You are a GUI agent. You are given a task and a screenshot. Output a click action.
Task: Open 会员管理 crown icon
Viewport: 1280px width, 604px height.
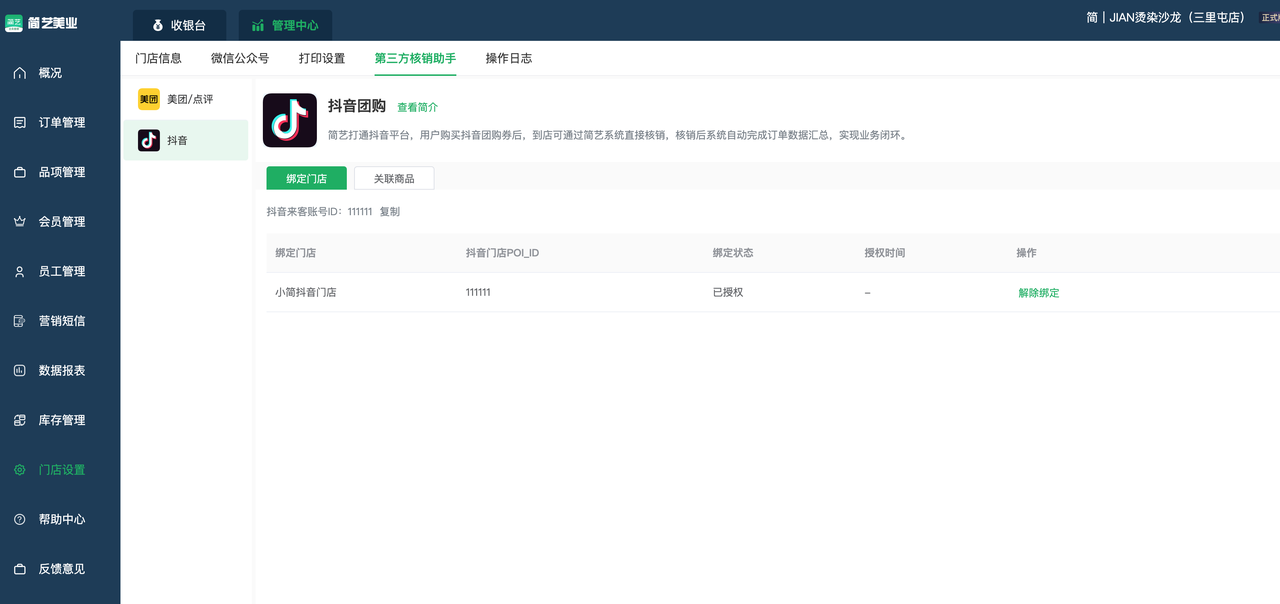20,222
